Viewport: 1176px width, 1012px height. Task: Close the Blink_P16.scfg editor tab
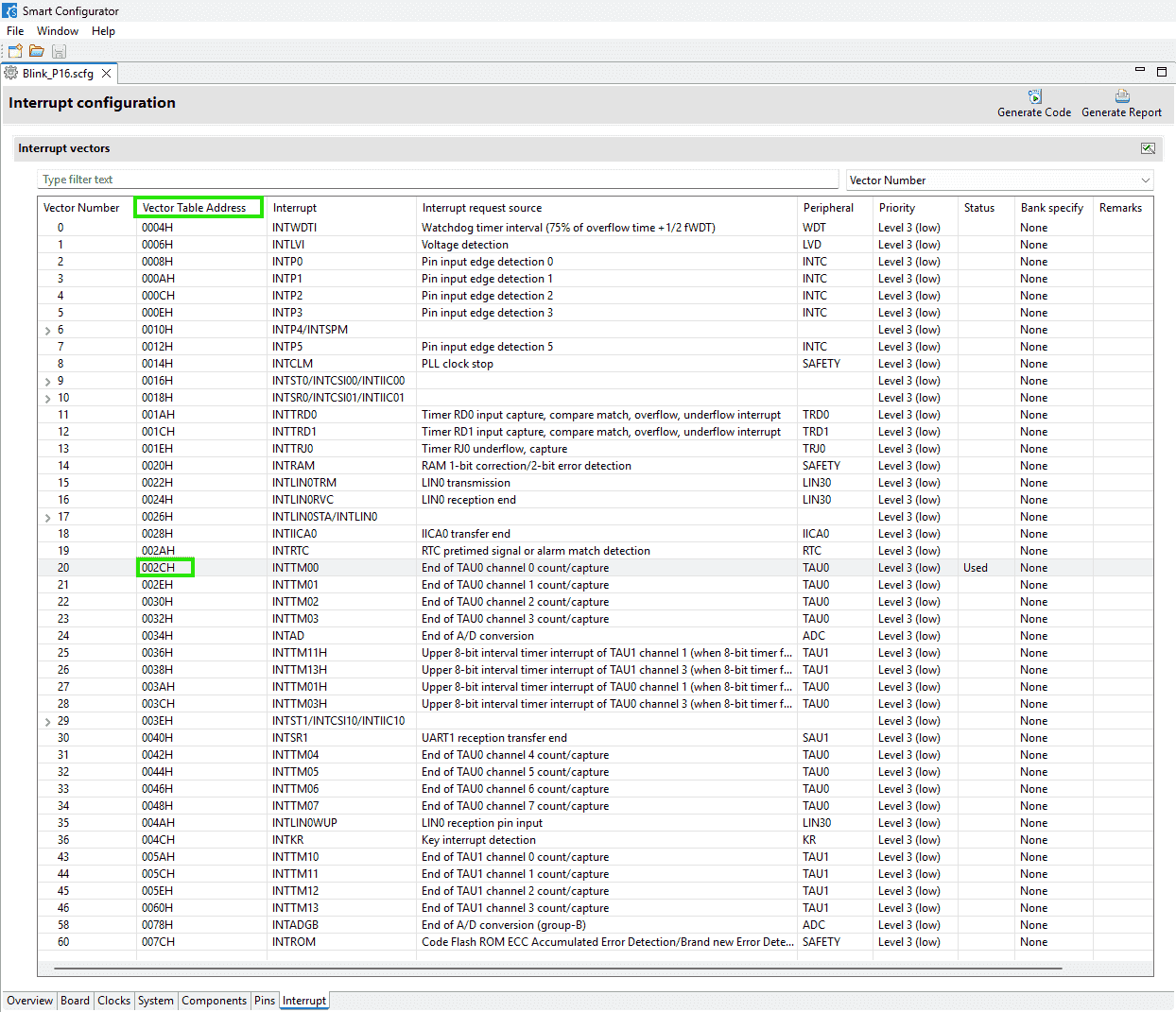107,74
